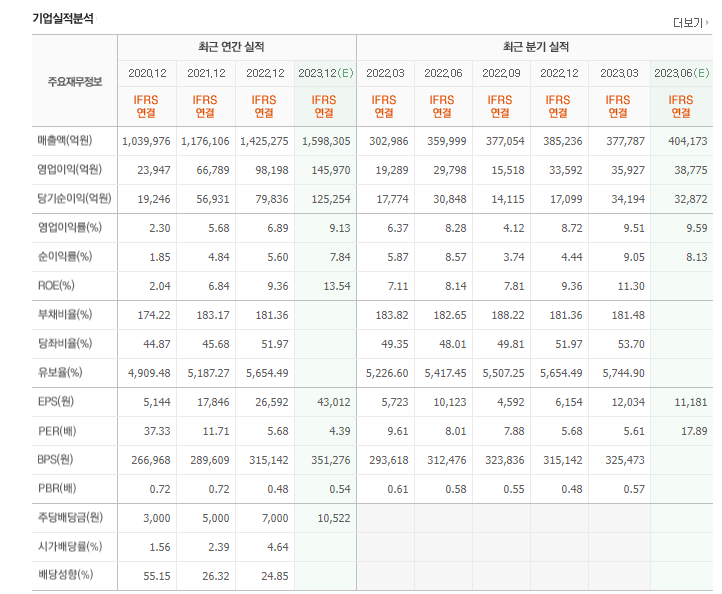722x594 pixels.
Task: Click the revenue value 1,039,976
Action: click(x=146, y=141)
